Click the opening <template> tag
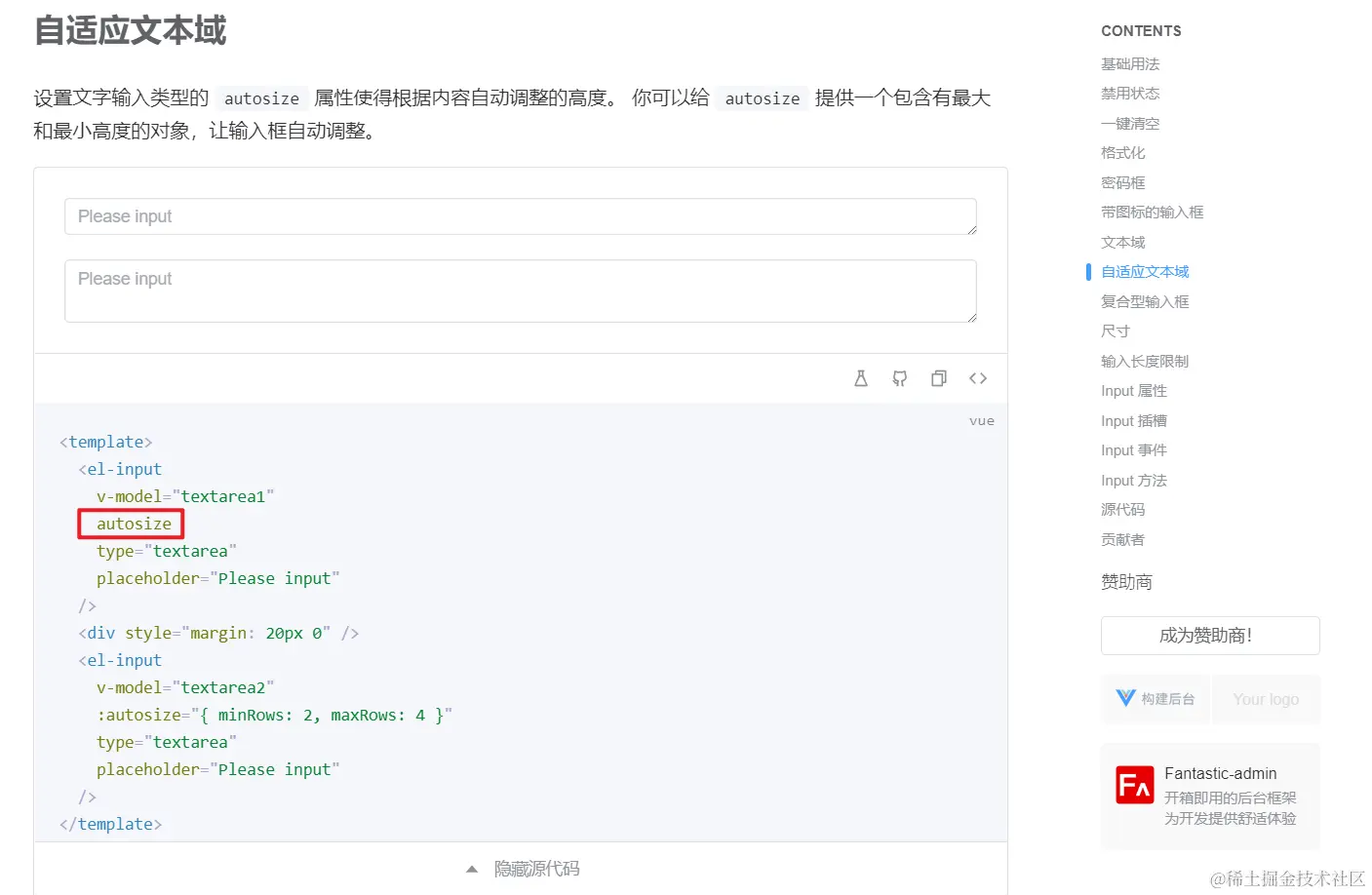The image size is (1372, 895). [x=105, y=442]
